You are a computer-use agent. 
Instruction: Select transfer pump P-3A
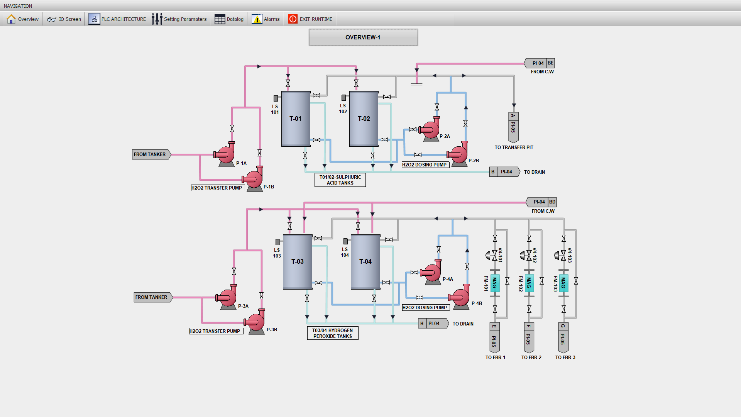click(x=221, y=300)
